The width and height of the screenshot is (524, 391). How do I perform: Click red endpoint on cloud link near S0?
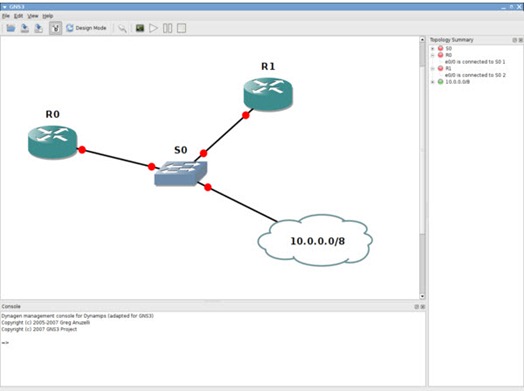tap(208, 187)
